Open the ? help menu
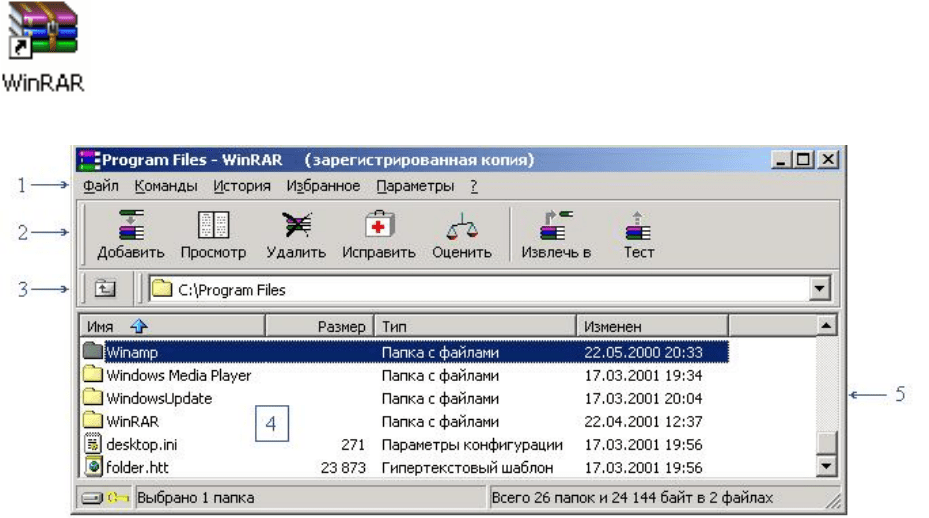Viewport: 929px width, 518px height. [474, 186]
